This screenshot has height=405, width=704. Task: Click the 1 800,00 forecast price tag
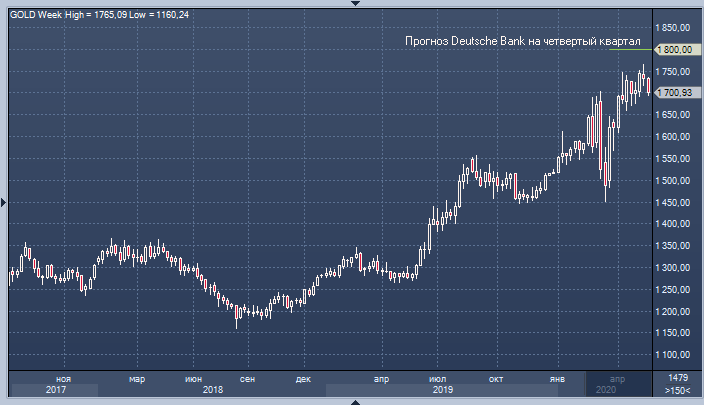click(x=675, y=49)
